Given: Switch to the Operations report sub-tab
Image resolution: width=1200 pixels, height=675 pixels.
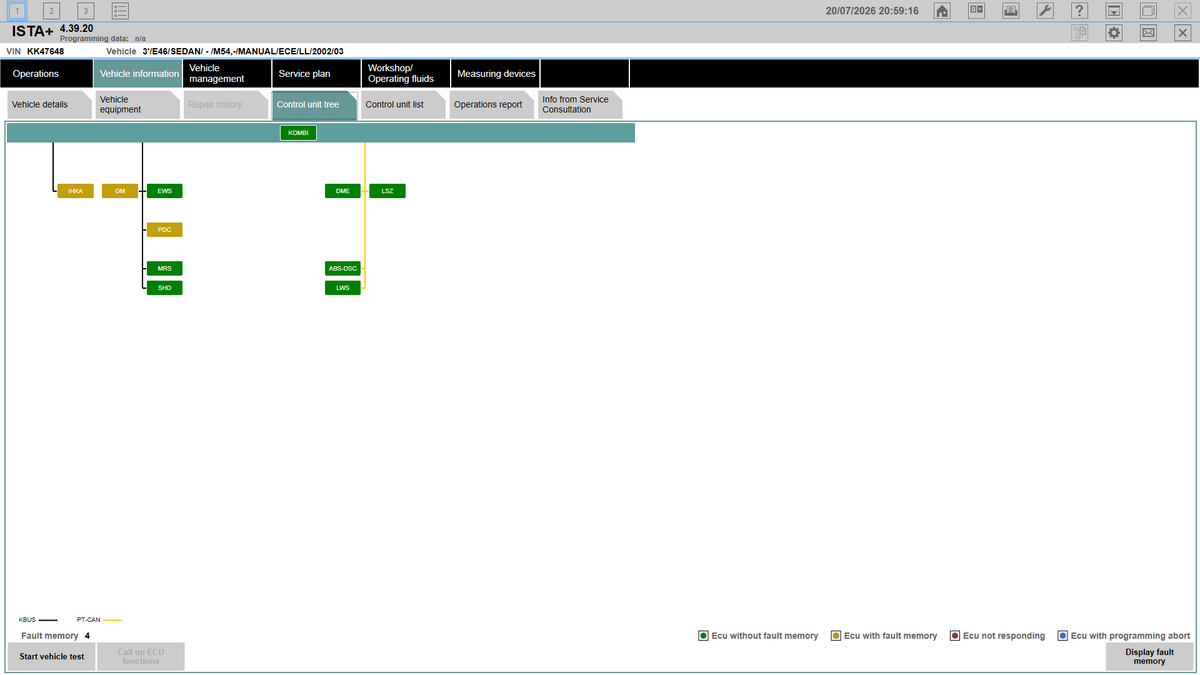Looking at the screenshot, I should pyautogui.click(x=491, y=105).
